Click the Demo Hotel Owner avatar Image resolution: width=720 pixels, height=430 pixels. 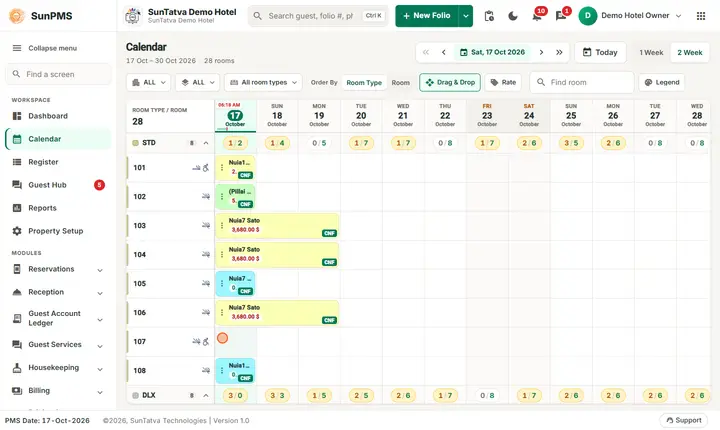[x=587, y=16]
